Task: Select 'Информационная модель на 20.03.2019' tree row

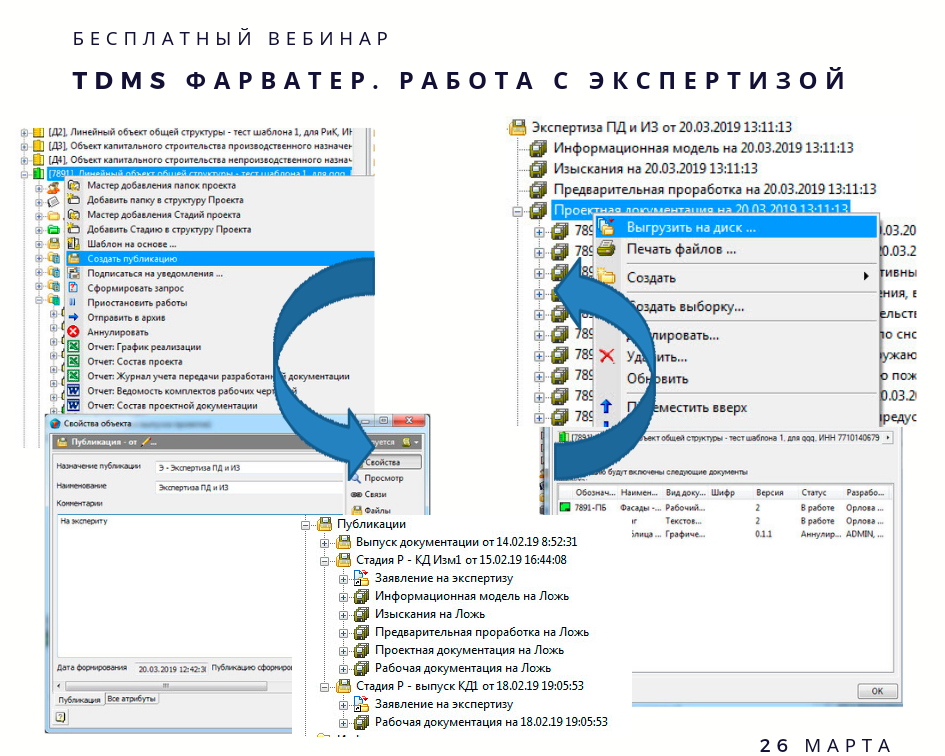Action: coord(703,148)
